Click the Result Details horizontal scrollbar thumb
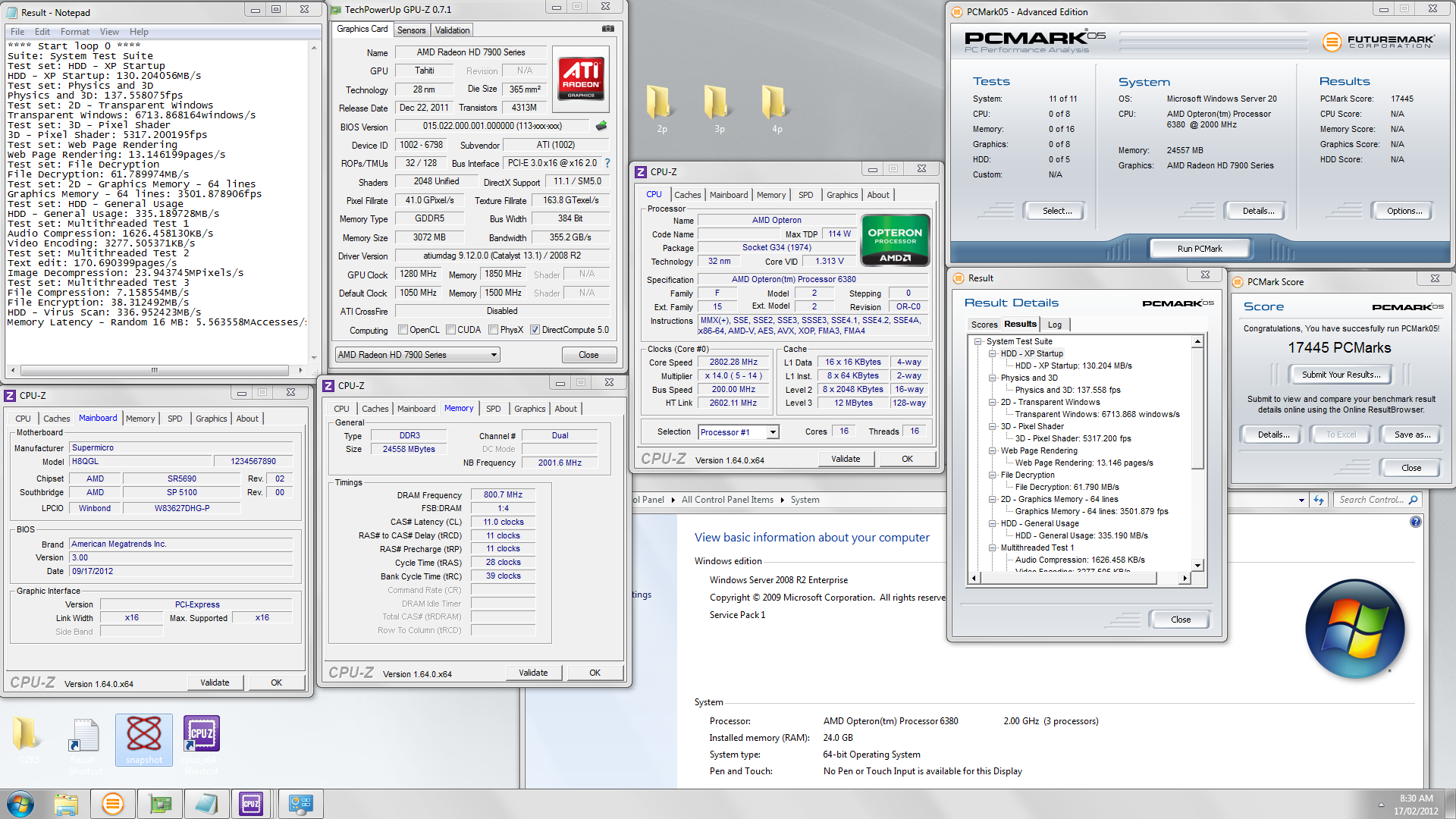The width and height of the screenshot is (1456, 819). tap(1068, 579)
